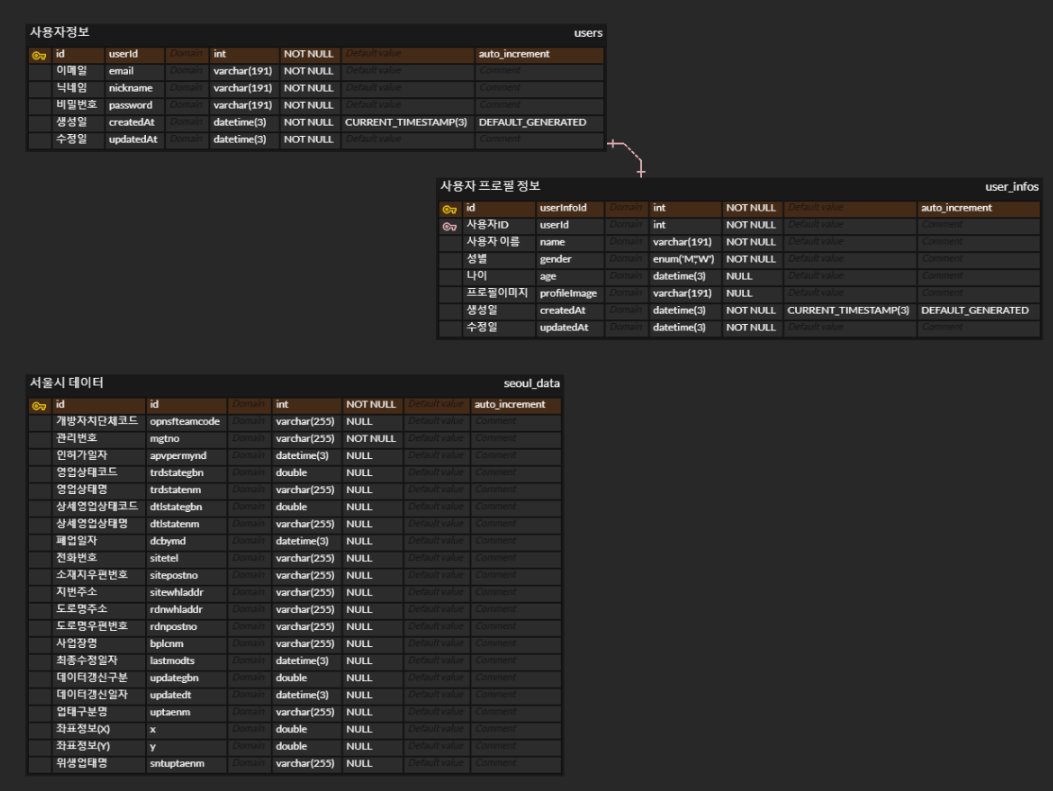Click the lastmodts column name cell
The image size is (1053, 791).
tap(186, 661)
